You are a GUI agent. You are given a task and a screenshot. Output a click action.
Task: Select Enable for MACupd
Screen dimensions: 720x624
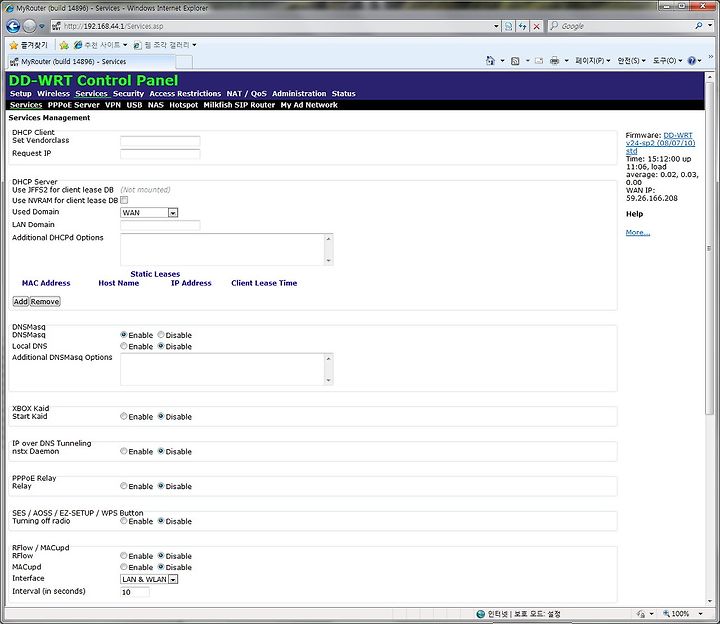pyautogui.click(x=124, y=567)
